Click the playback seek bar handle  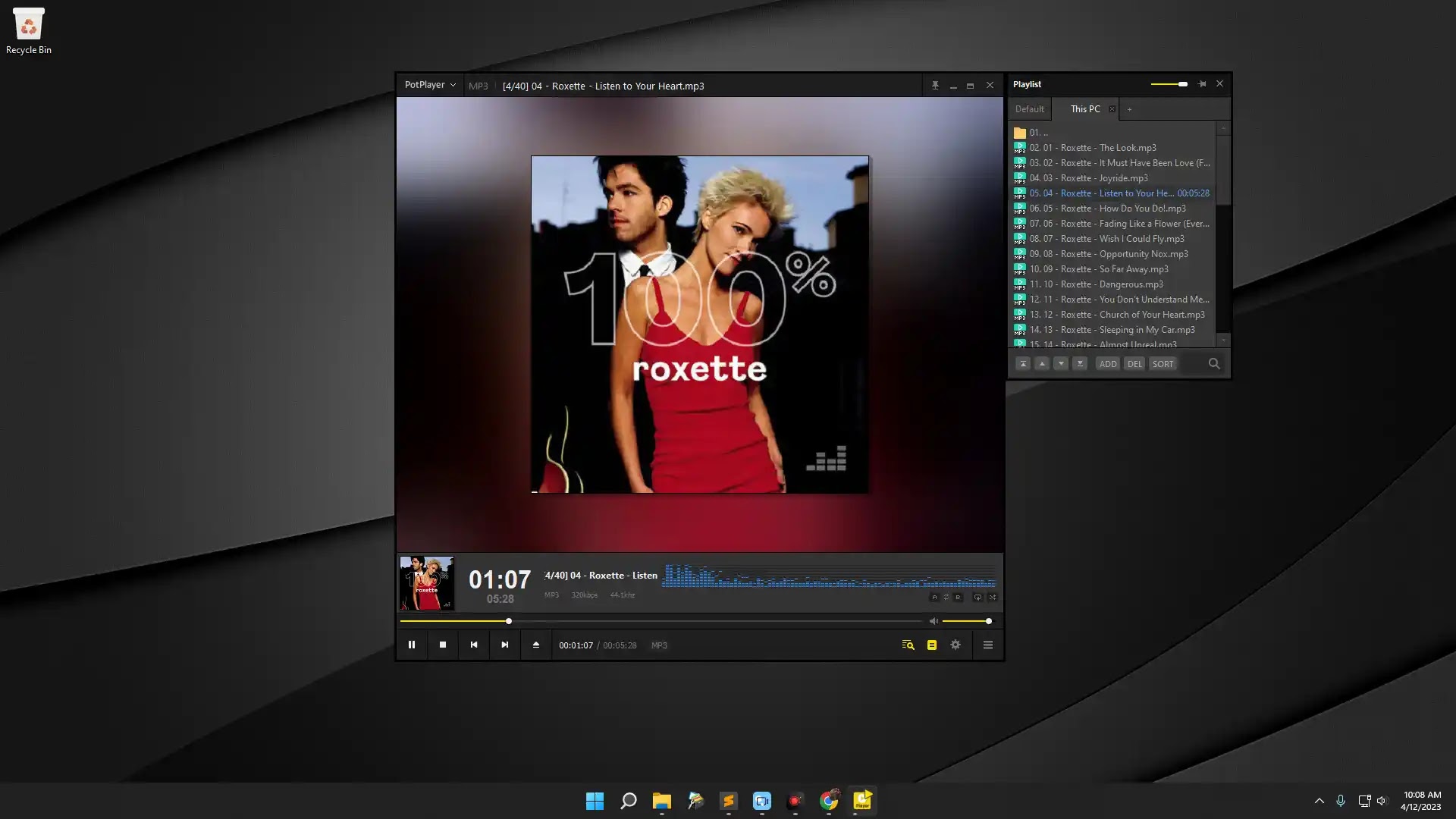[x=509, y=621]
